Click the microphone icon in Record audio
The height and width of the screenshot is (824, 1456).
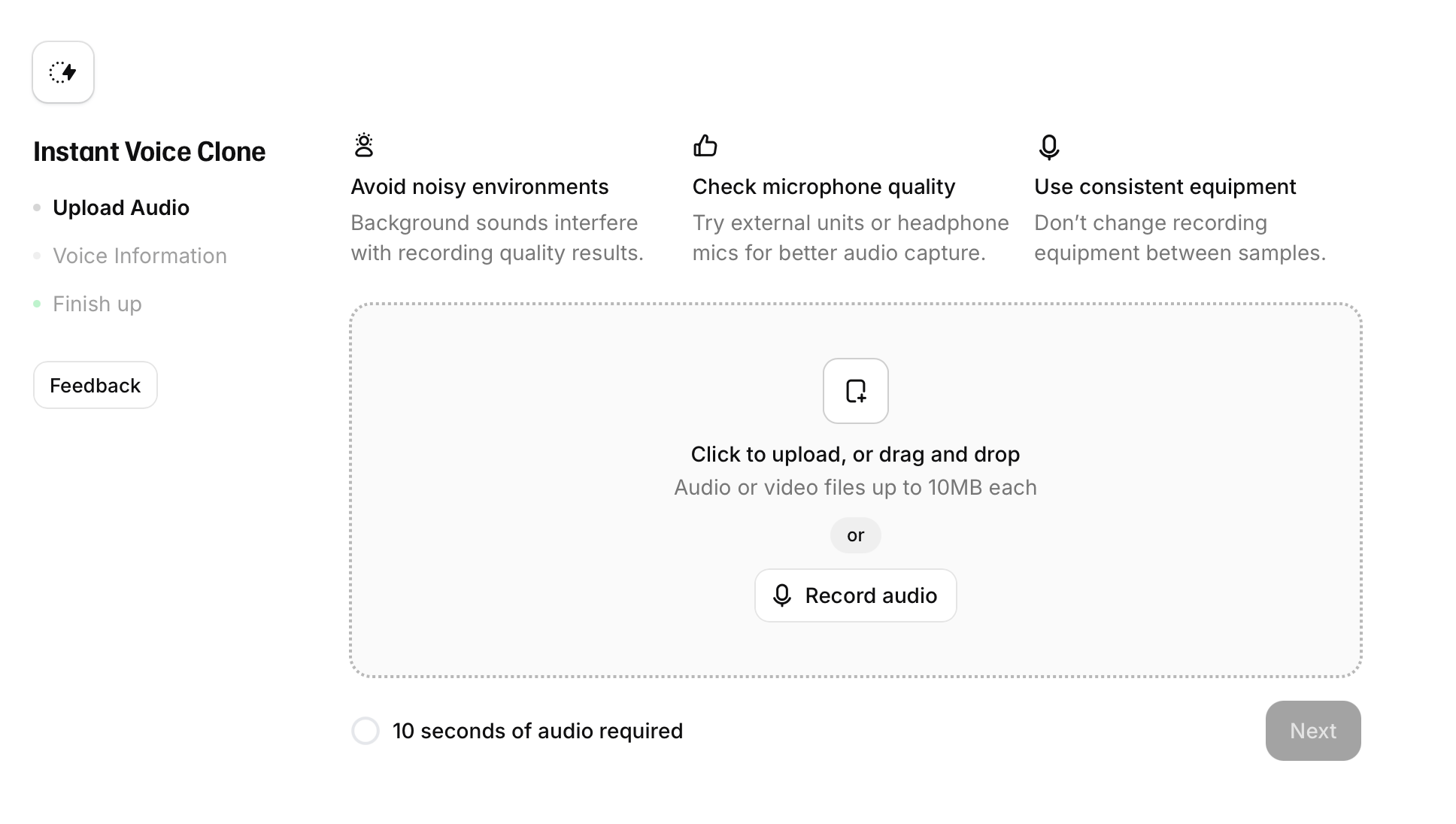pos(782,595)
